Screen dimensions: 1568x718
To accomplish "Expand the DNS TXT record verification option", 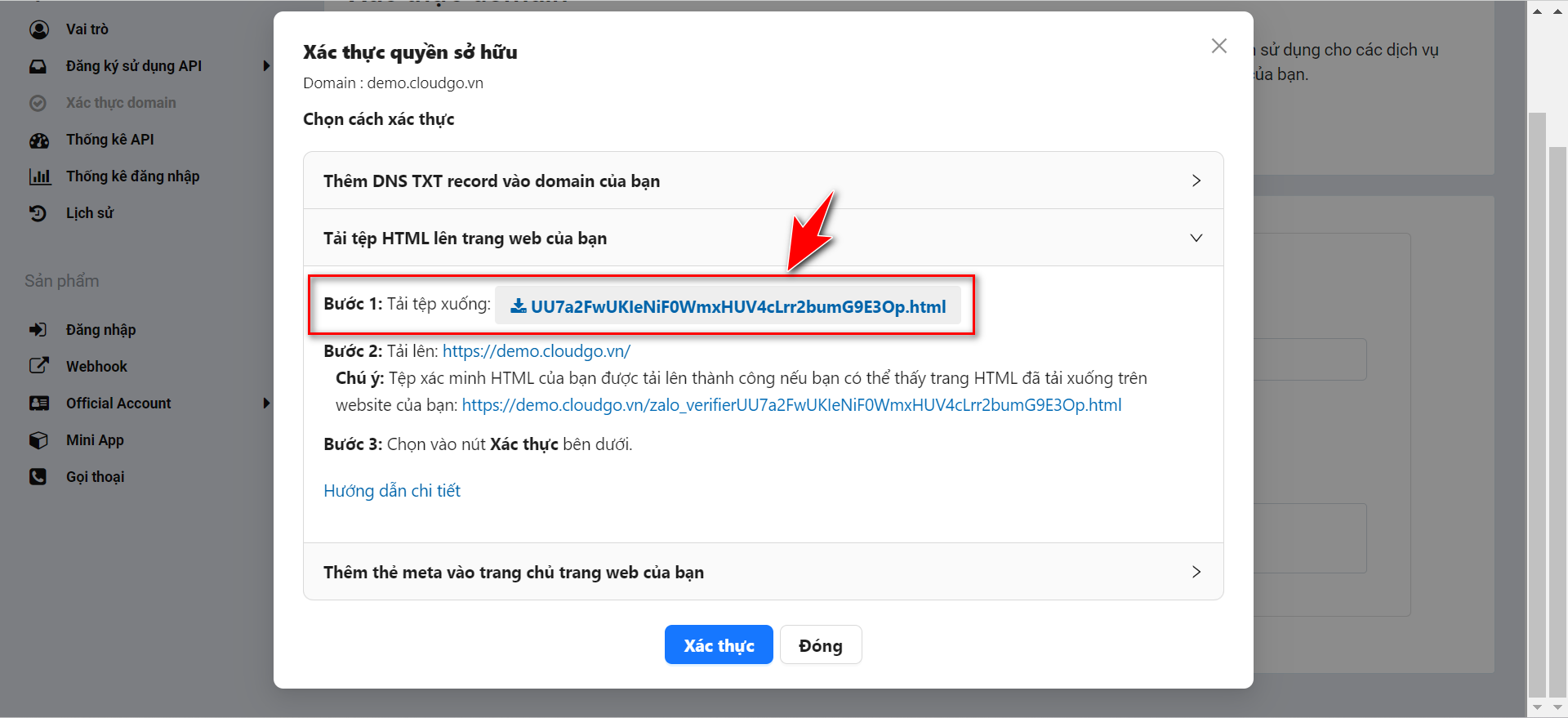I will (762, 181).
